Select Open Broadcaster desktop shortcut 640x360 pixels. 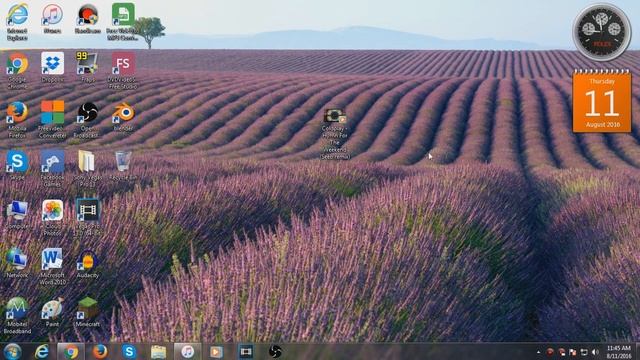pos(87,119)
